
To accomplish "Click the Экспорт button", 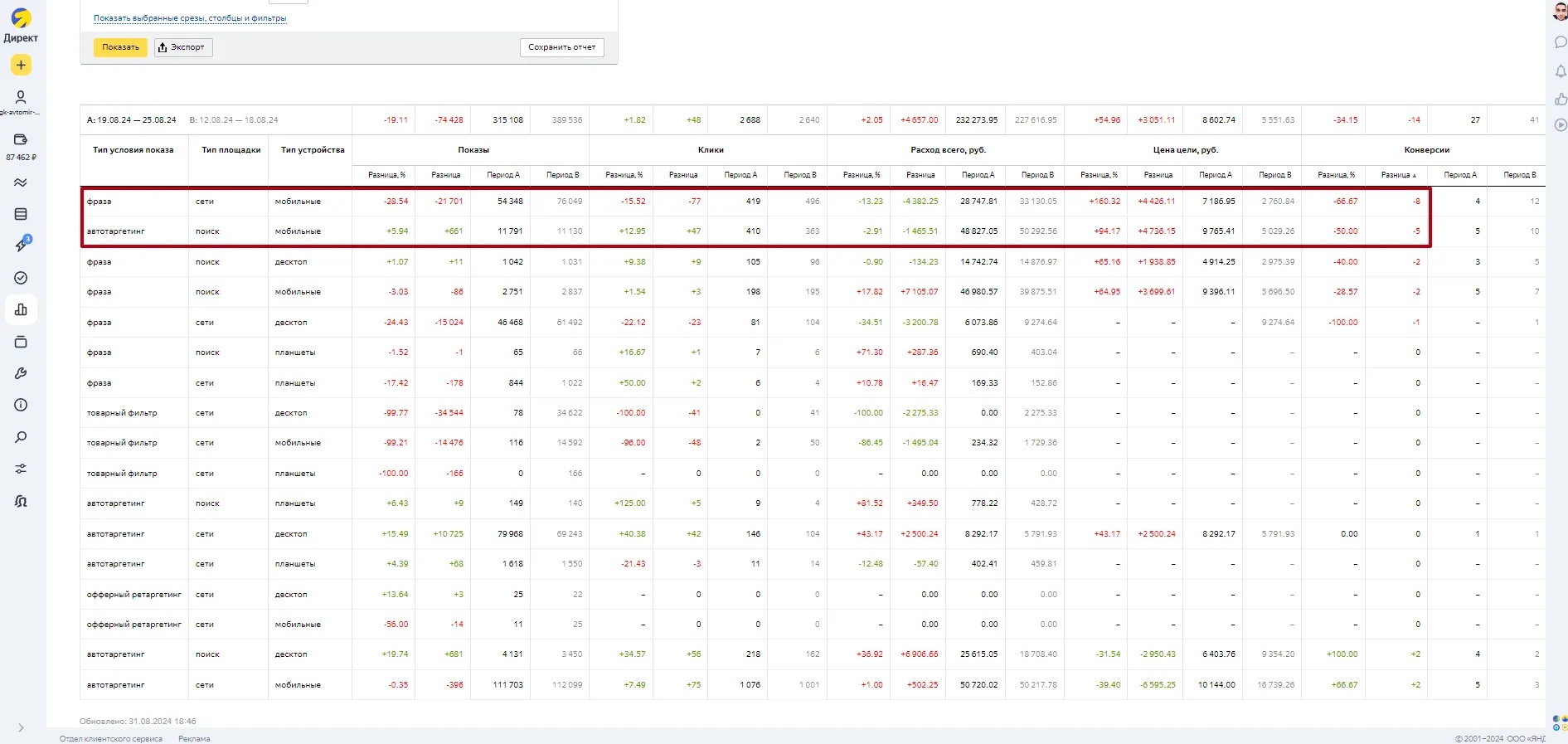I will click(183, 47).
